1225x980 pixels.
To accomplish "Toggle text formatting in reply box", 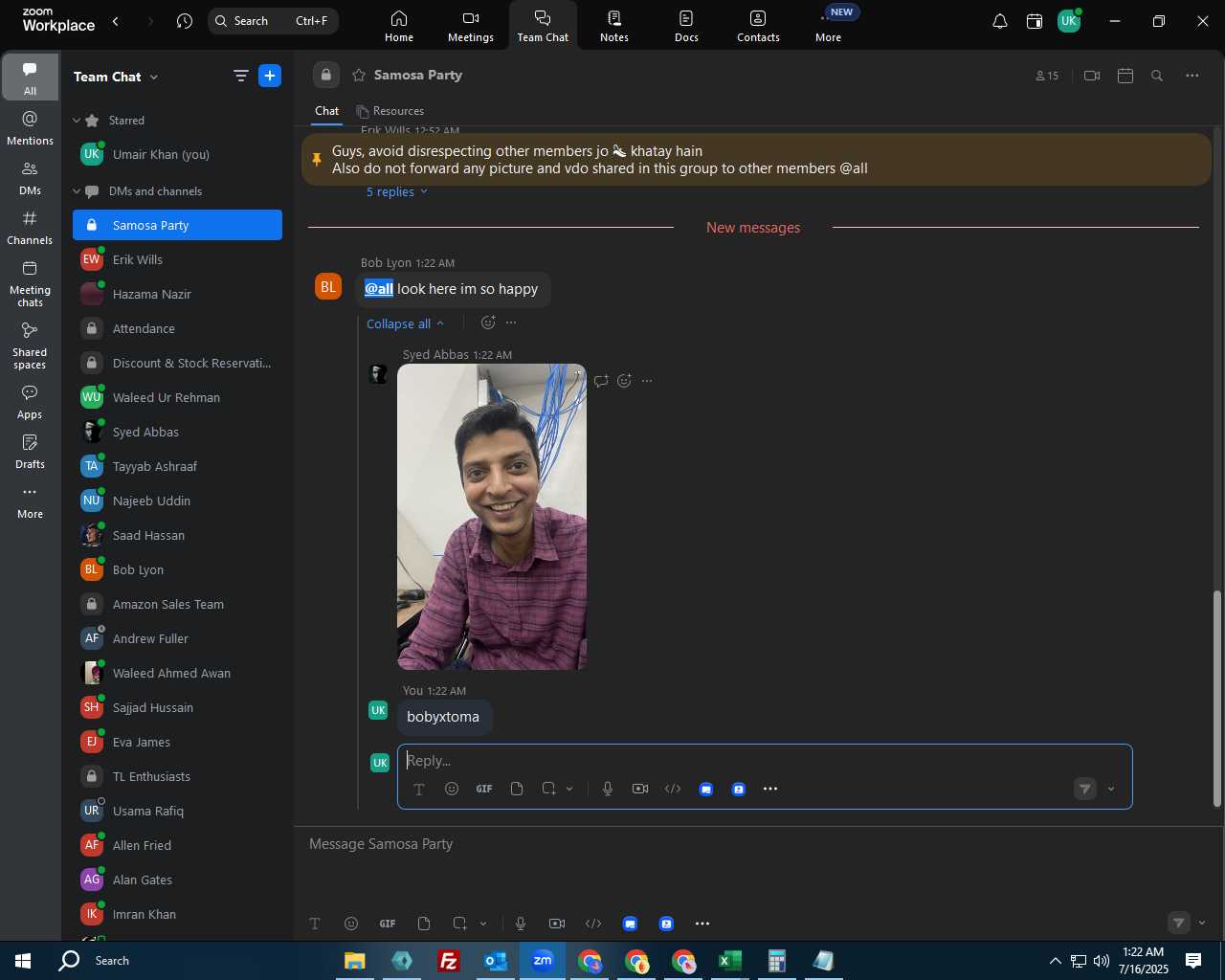I will [419, 789].
